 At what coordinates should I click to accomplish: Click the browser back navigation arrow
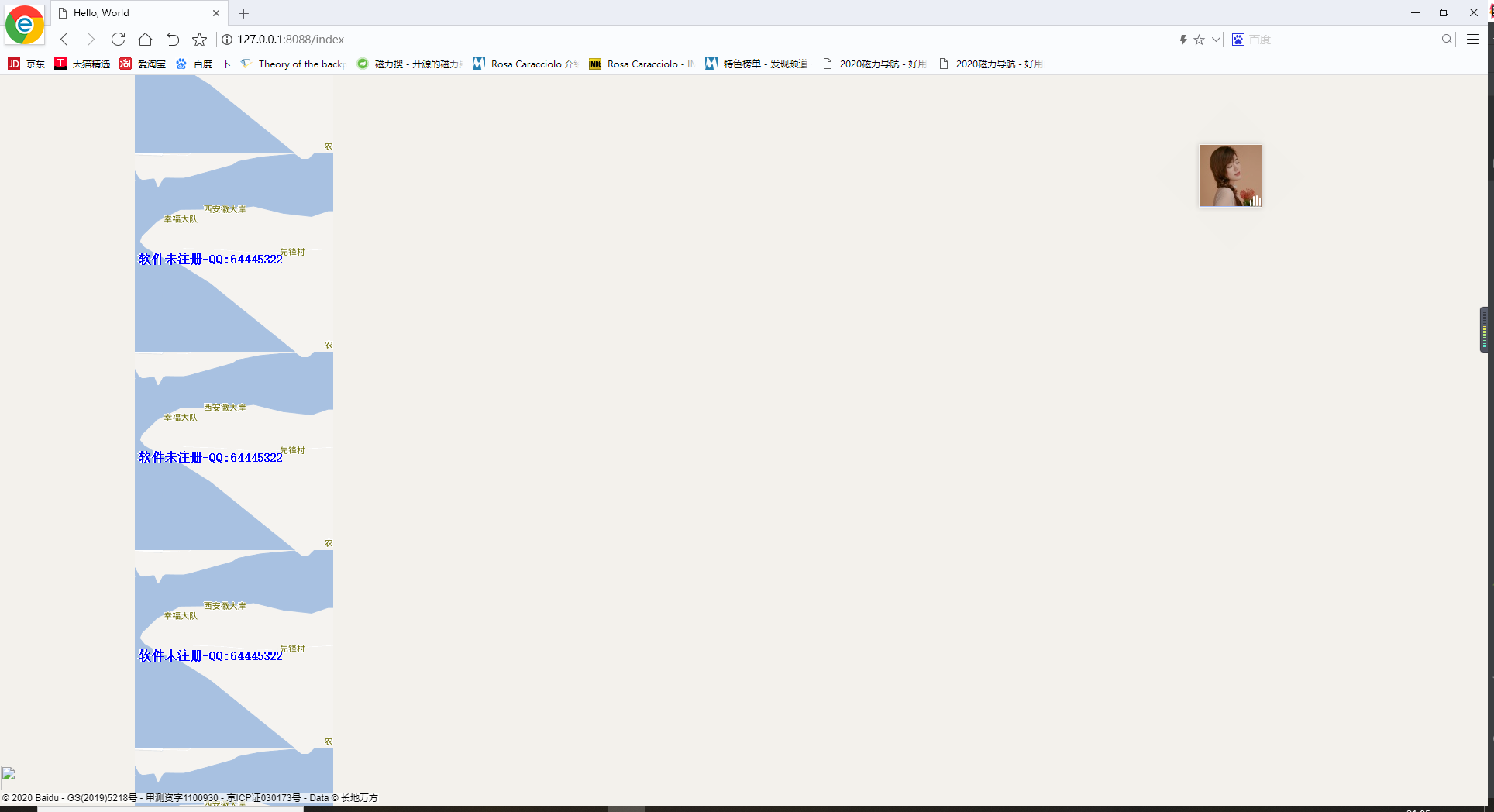click(64, 39)
